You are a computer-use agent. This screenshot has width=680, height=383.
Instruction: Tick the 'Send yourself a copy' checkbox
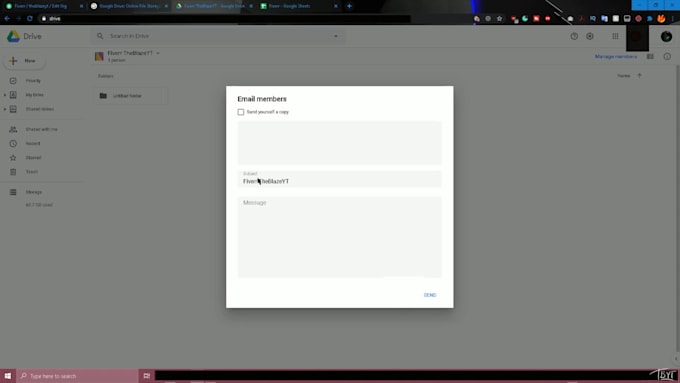pos(241,112)
